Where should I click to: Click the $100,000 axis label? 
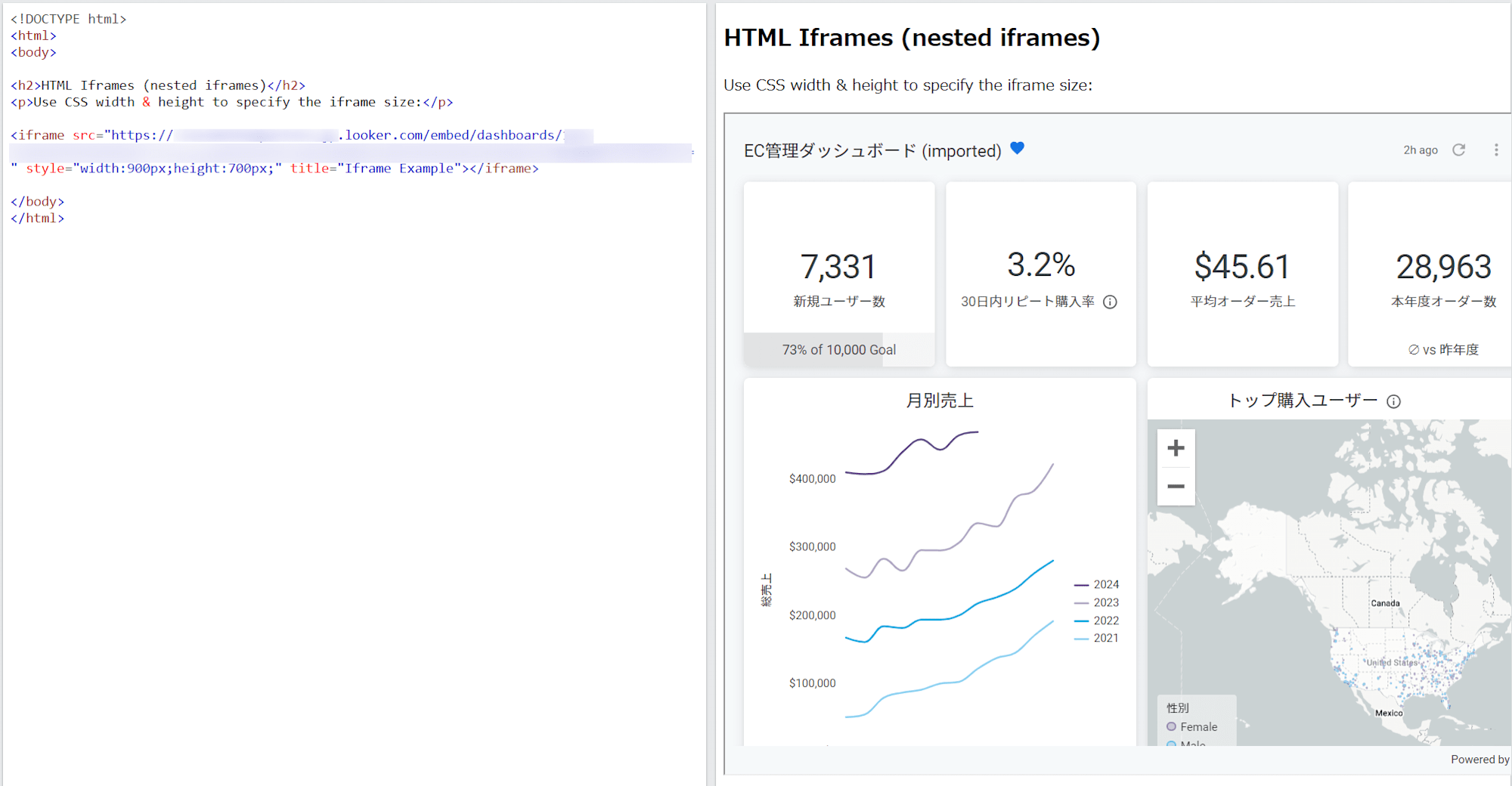(813, 683)
